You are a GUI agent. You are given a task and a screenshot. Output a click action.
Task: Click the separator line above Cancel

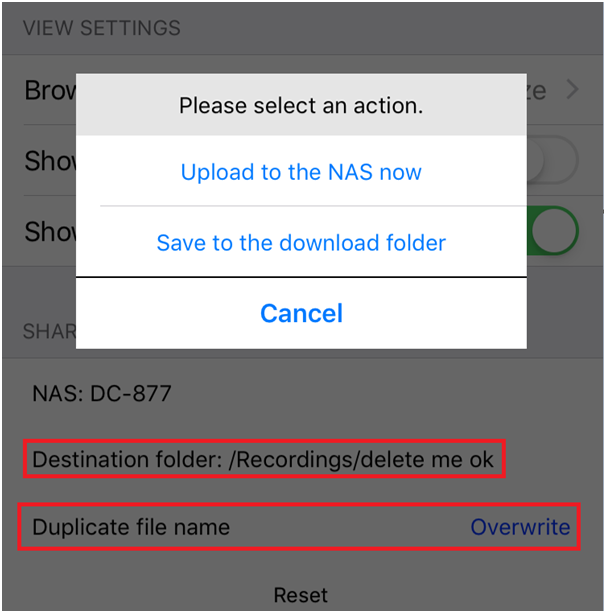point(301,277)
